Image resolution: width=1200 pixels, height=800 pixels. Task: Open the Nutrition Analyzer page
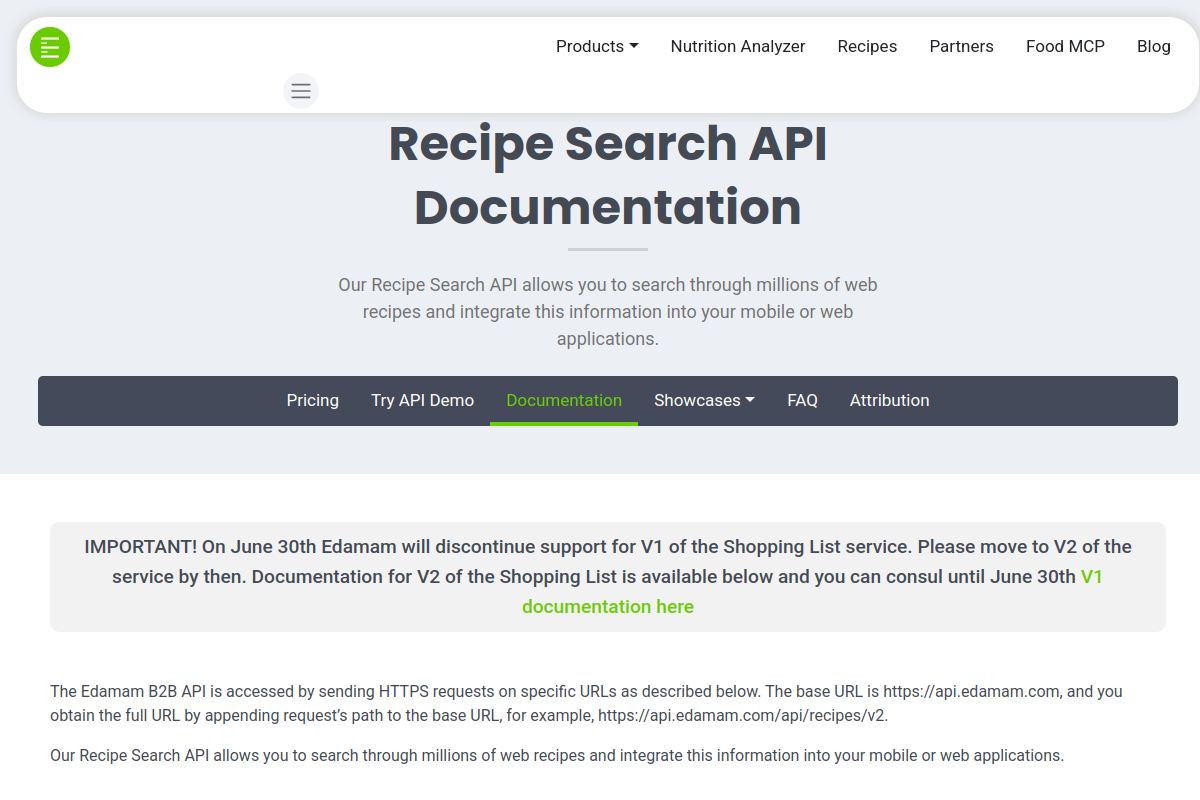(x=738, y=46)
